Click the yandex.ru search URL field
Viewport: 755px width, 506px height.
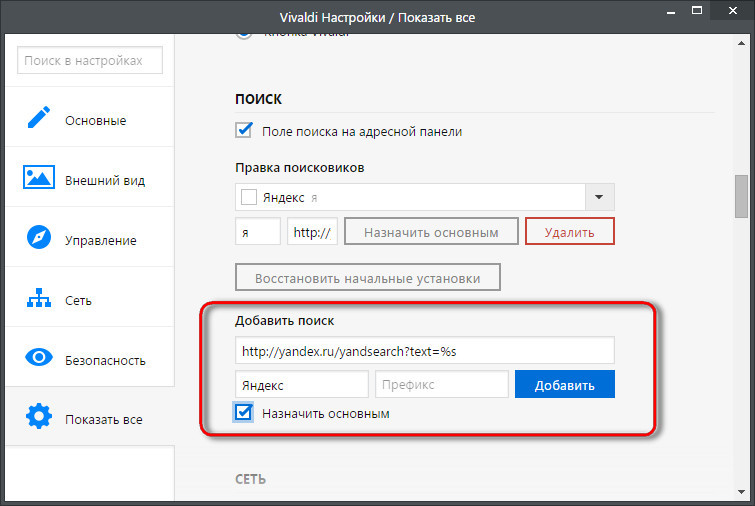425,350
